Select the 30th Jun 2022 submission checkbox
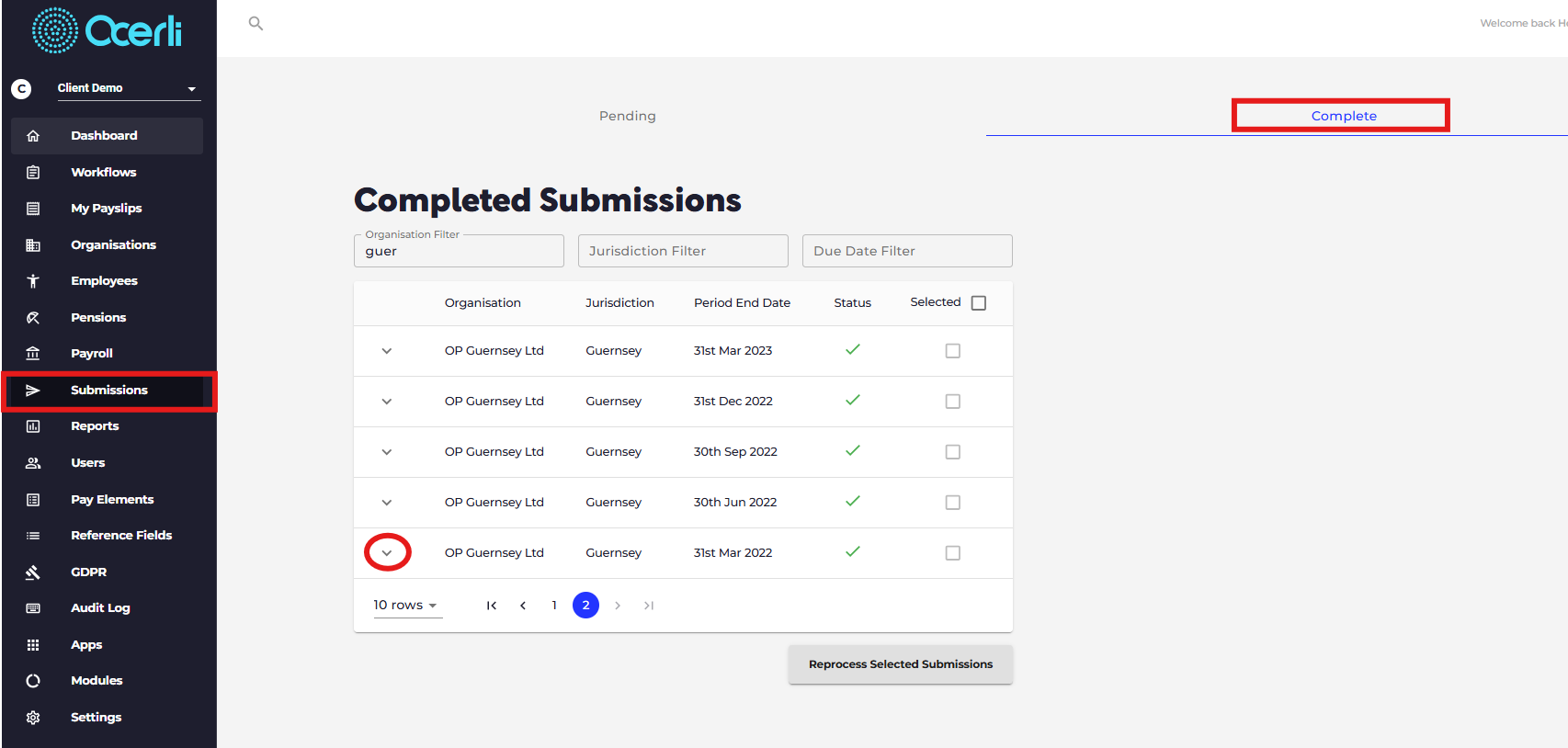 point(953,503)
